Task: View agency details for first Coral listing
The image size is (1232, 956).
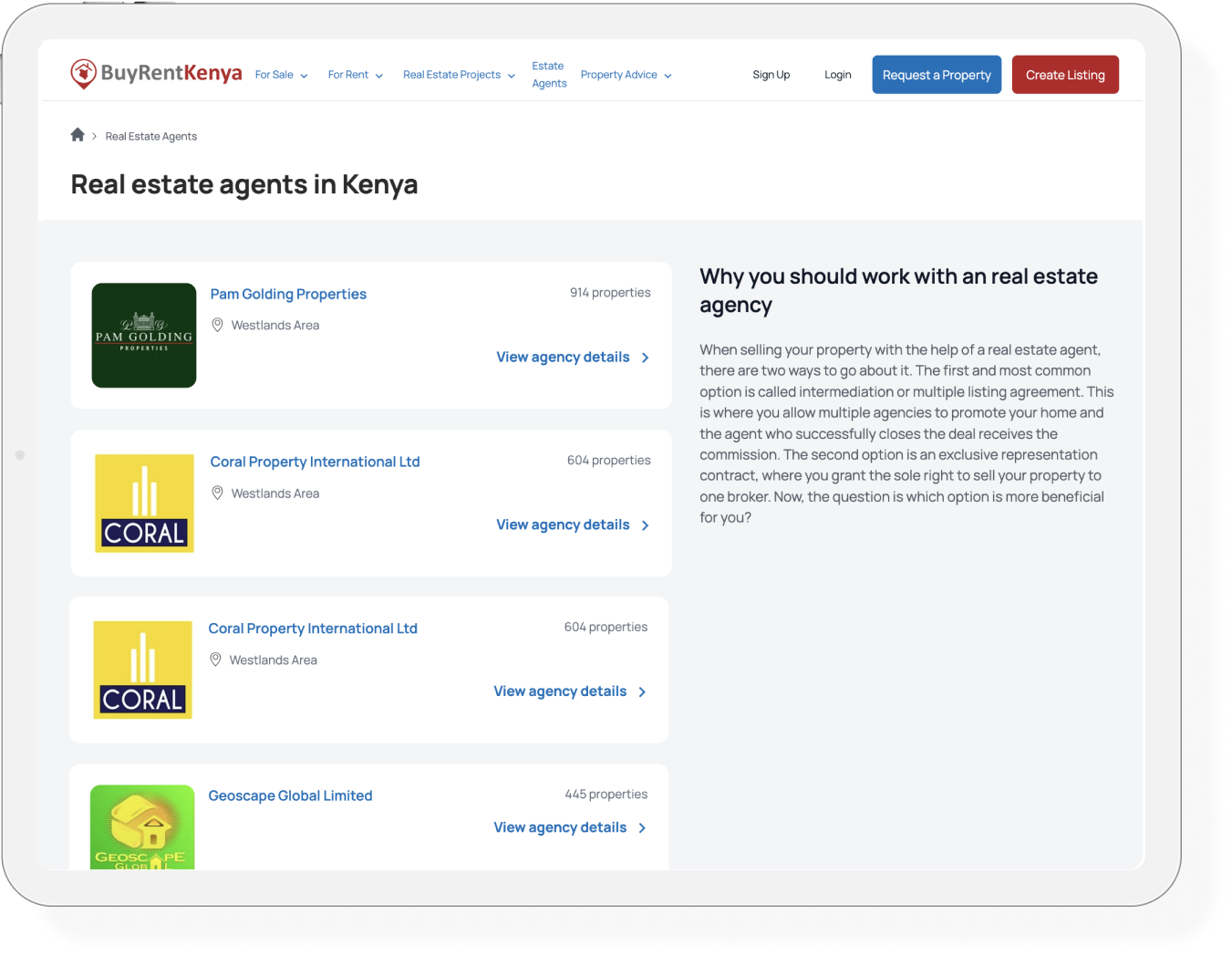Action: pos(563,525)
